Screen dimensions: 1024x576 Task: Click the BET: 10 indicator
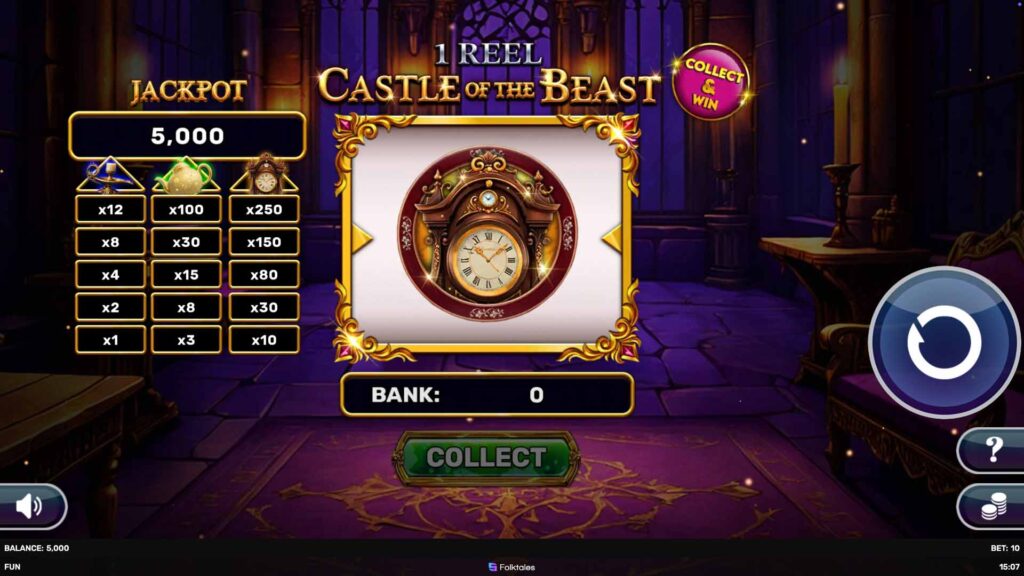(1004, 548)
